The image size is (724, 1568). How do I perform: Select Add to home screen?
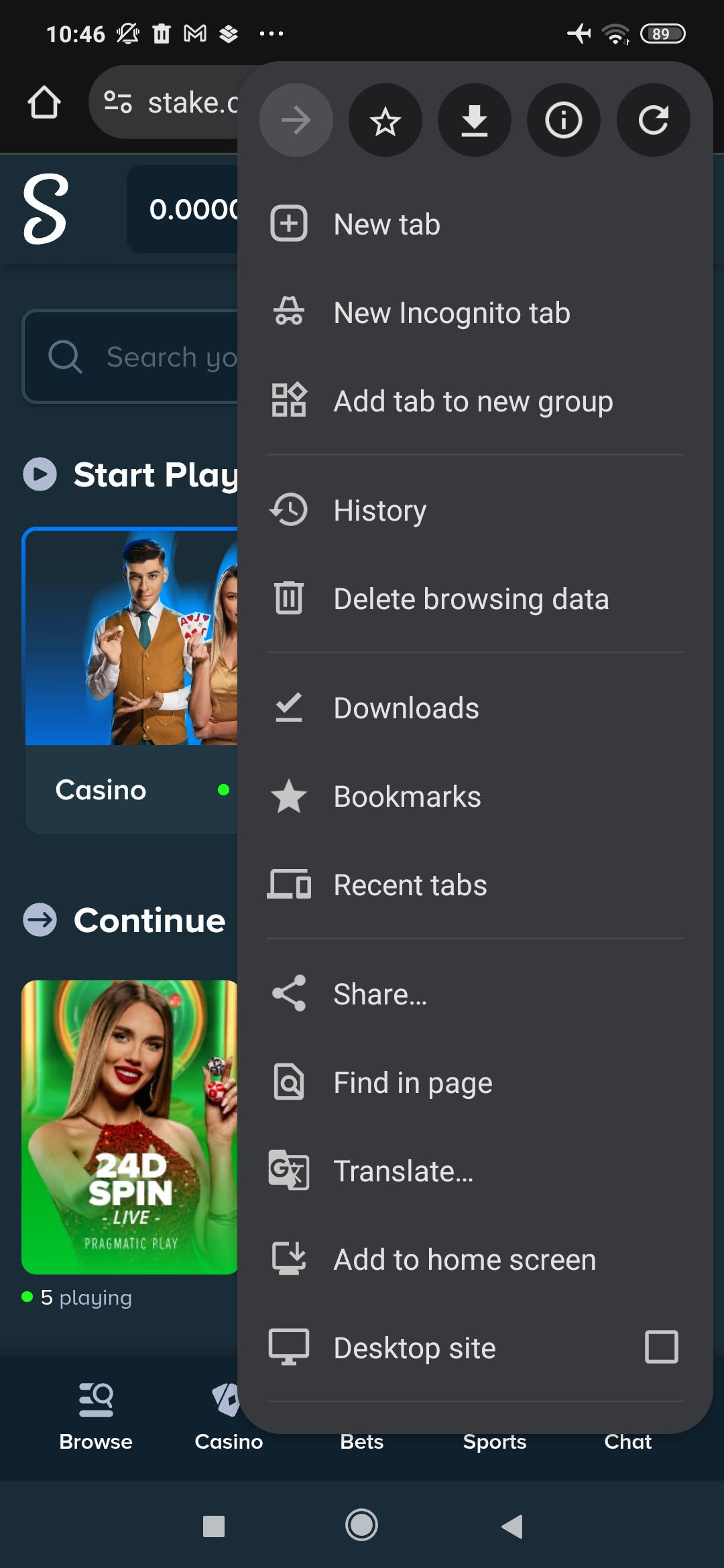tap(475, 1259)
